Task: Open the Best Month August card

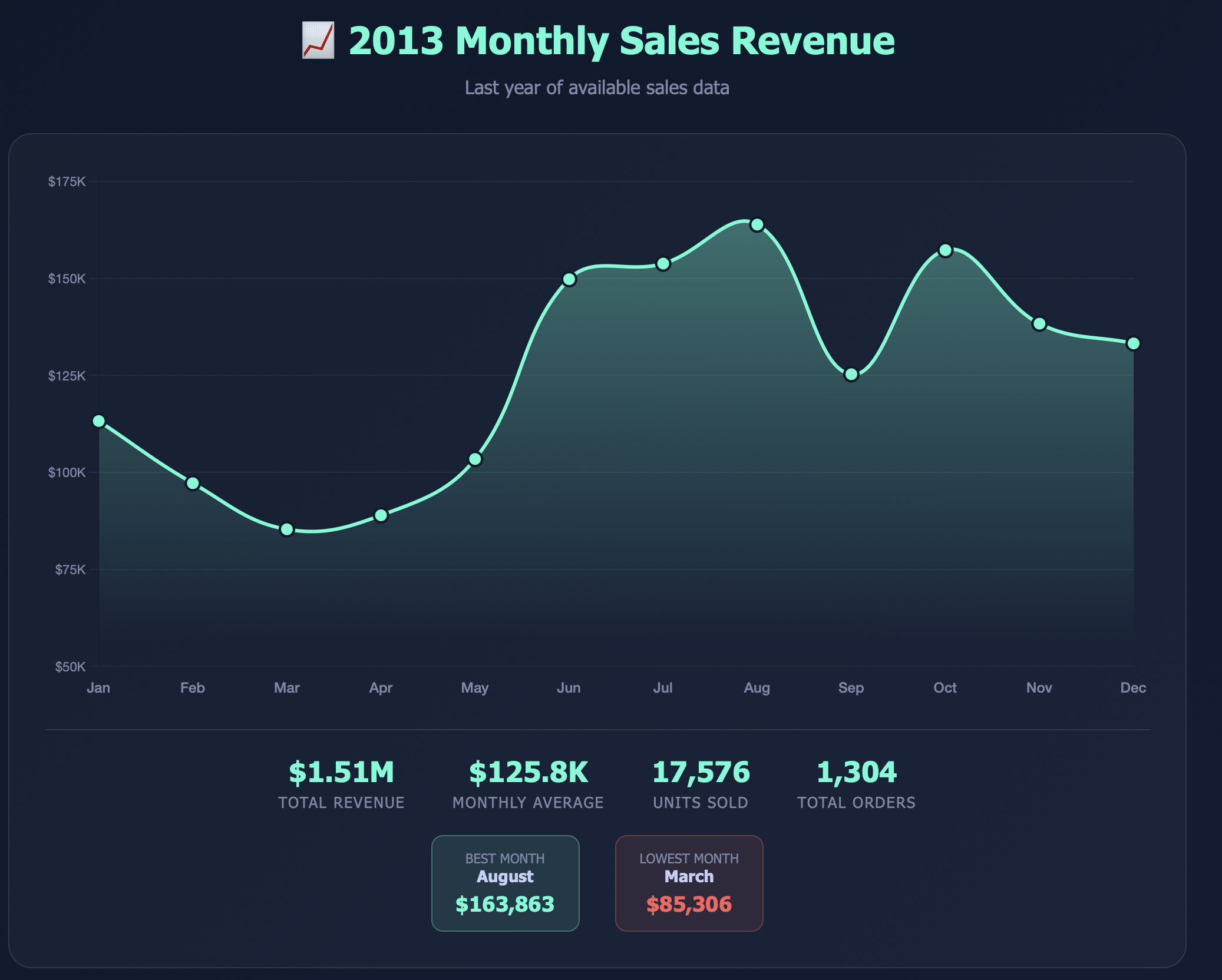Action: coord(505,882)
